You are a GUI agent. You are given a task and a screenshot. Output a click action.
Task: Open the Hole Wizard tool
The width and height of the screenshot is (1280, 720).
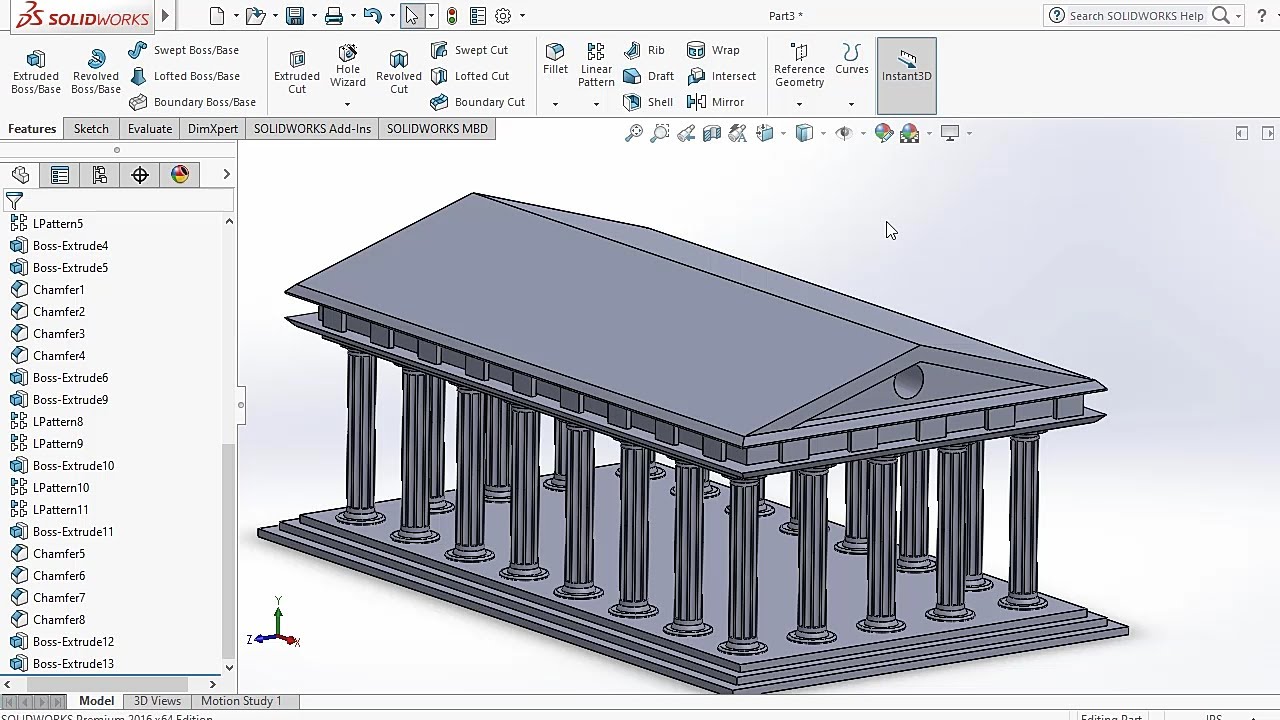(348, 65)
